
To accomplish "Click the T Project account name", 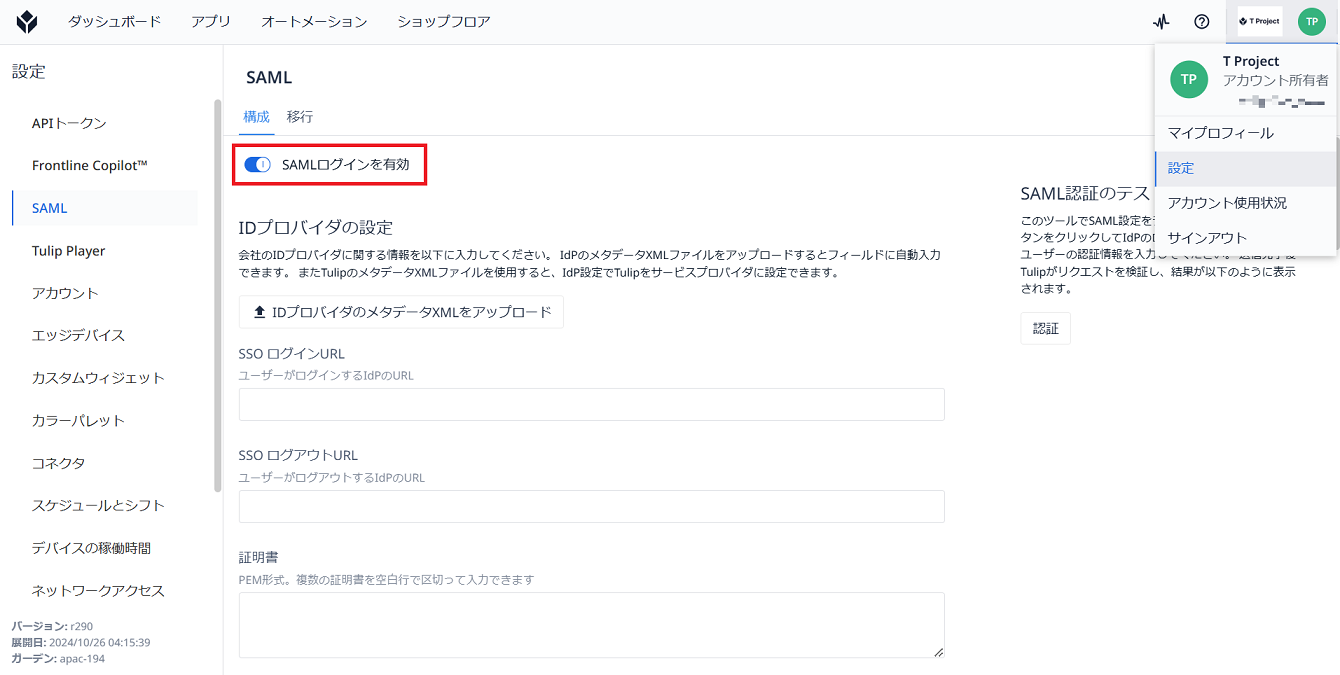I will click(x=1251, y=61).
